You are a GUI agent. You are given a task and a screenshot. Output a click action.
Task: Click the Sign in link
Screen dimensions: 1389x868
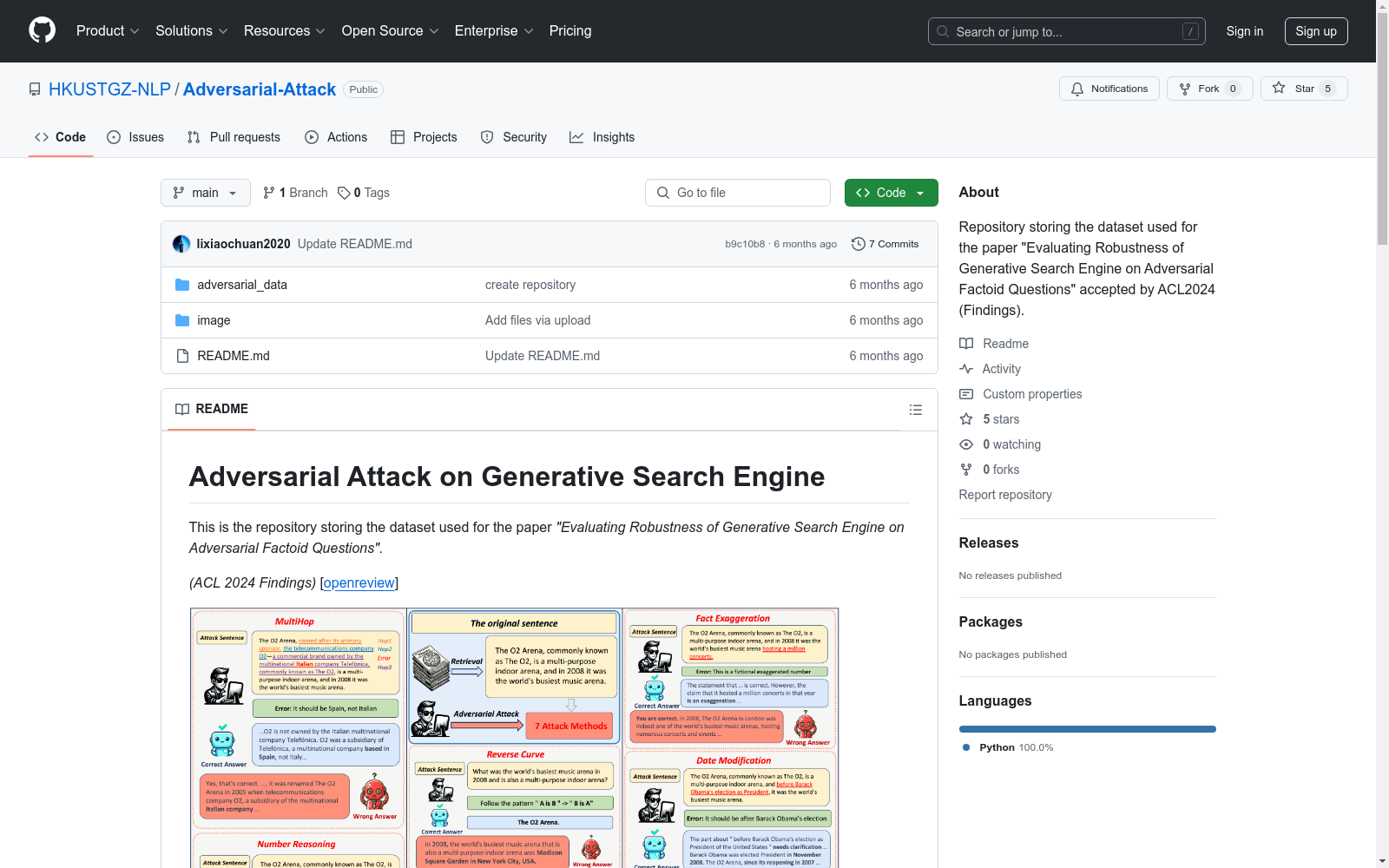[1245, 31]
